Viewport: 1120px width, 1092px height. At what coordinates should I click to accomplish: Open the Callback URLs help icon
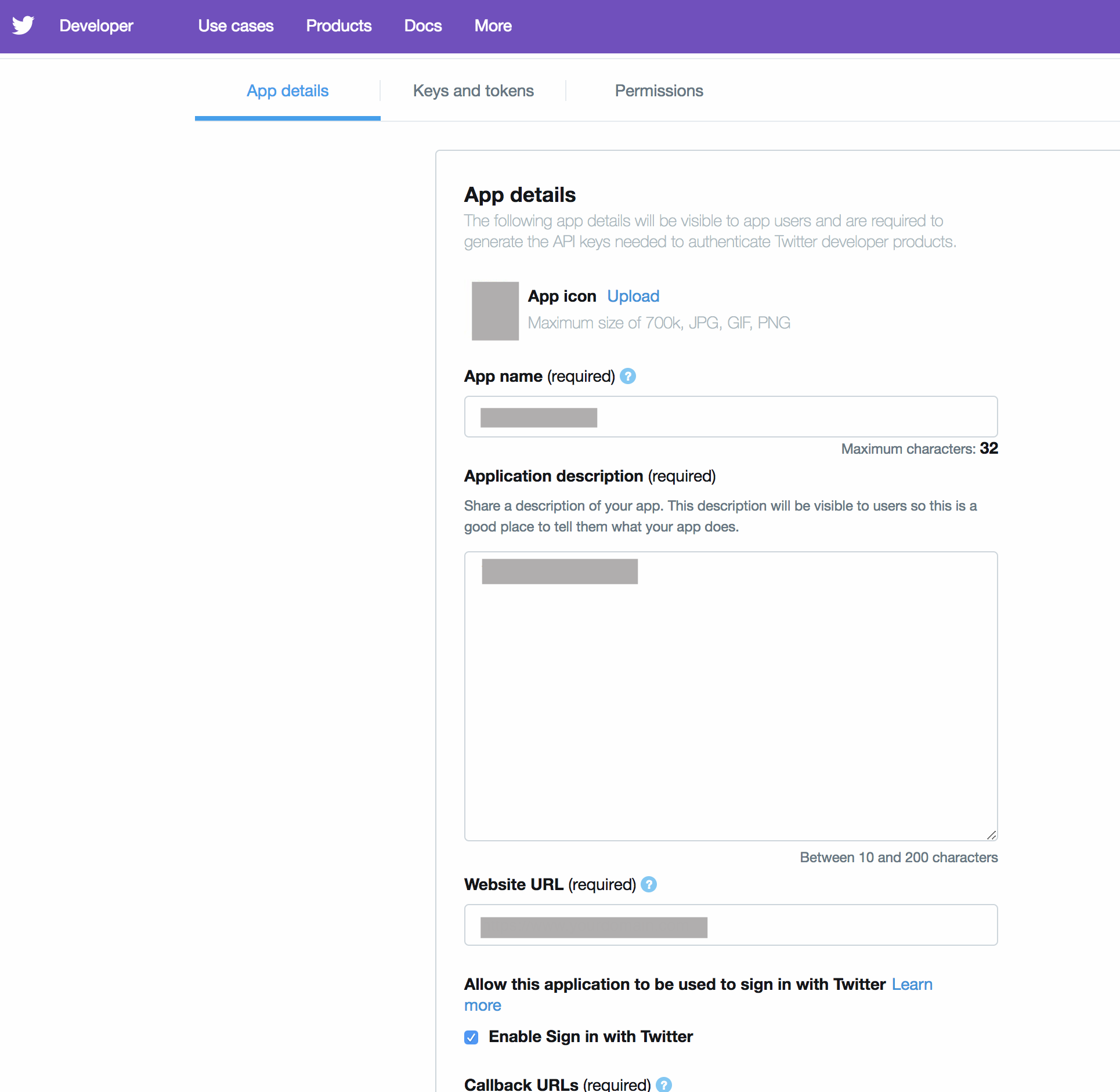click(x=664, y=1084)
